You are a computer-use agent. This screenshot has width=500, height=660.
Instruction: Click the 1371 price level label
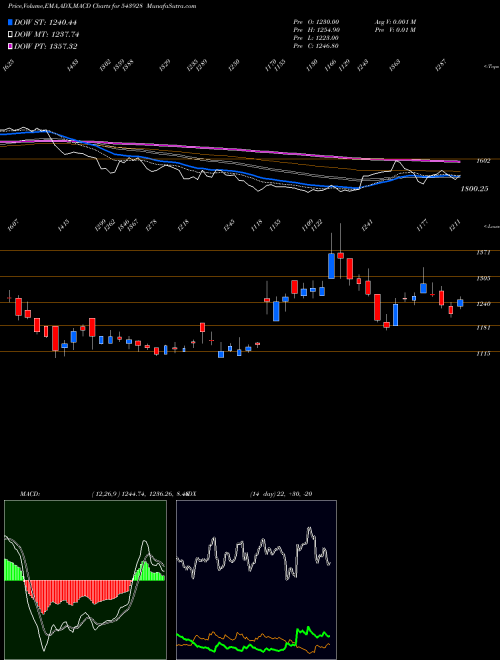[483, 253]
